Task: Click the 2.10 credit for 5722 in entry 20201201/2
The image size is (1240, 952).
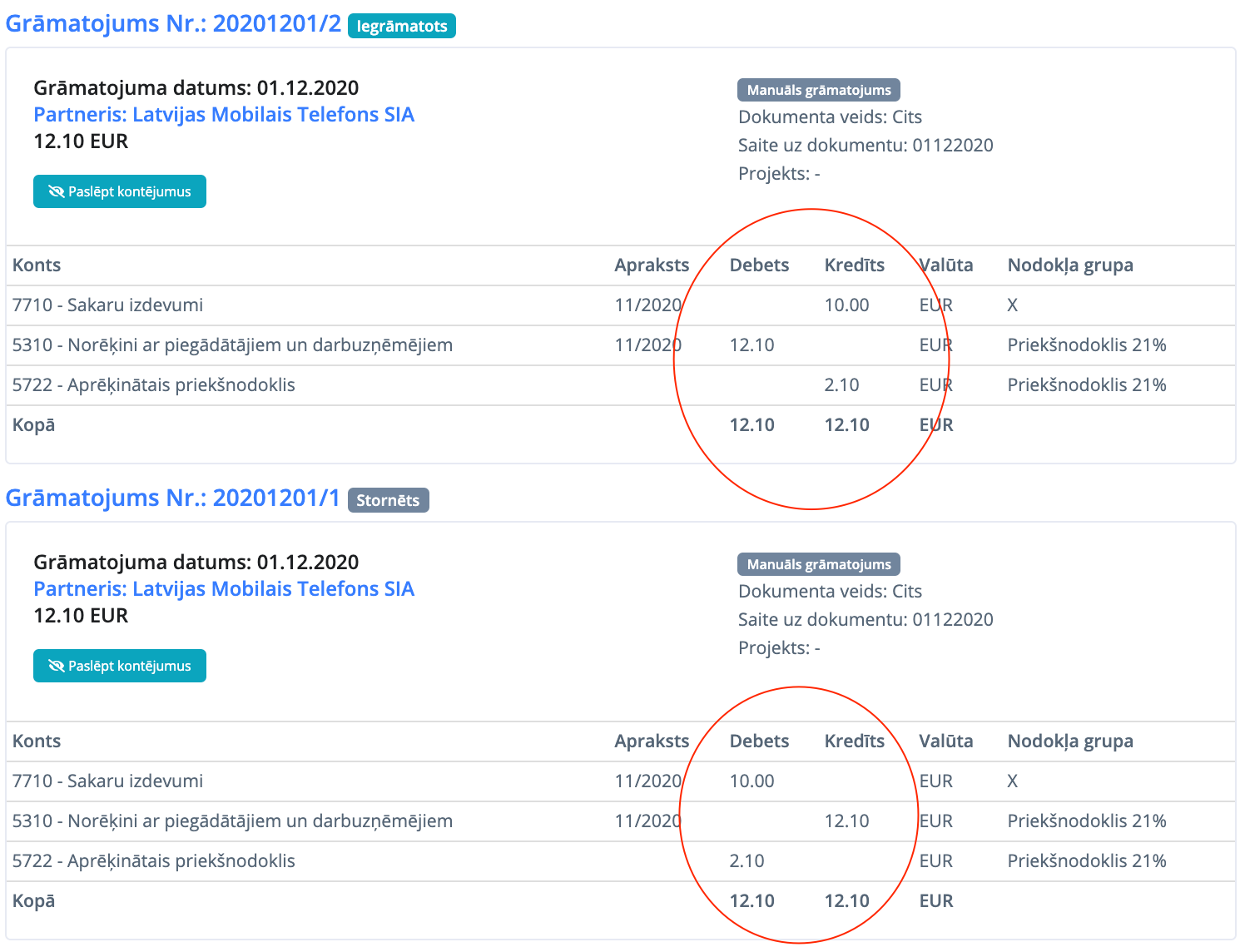Action: (x=841, y=385)
